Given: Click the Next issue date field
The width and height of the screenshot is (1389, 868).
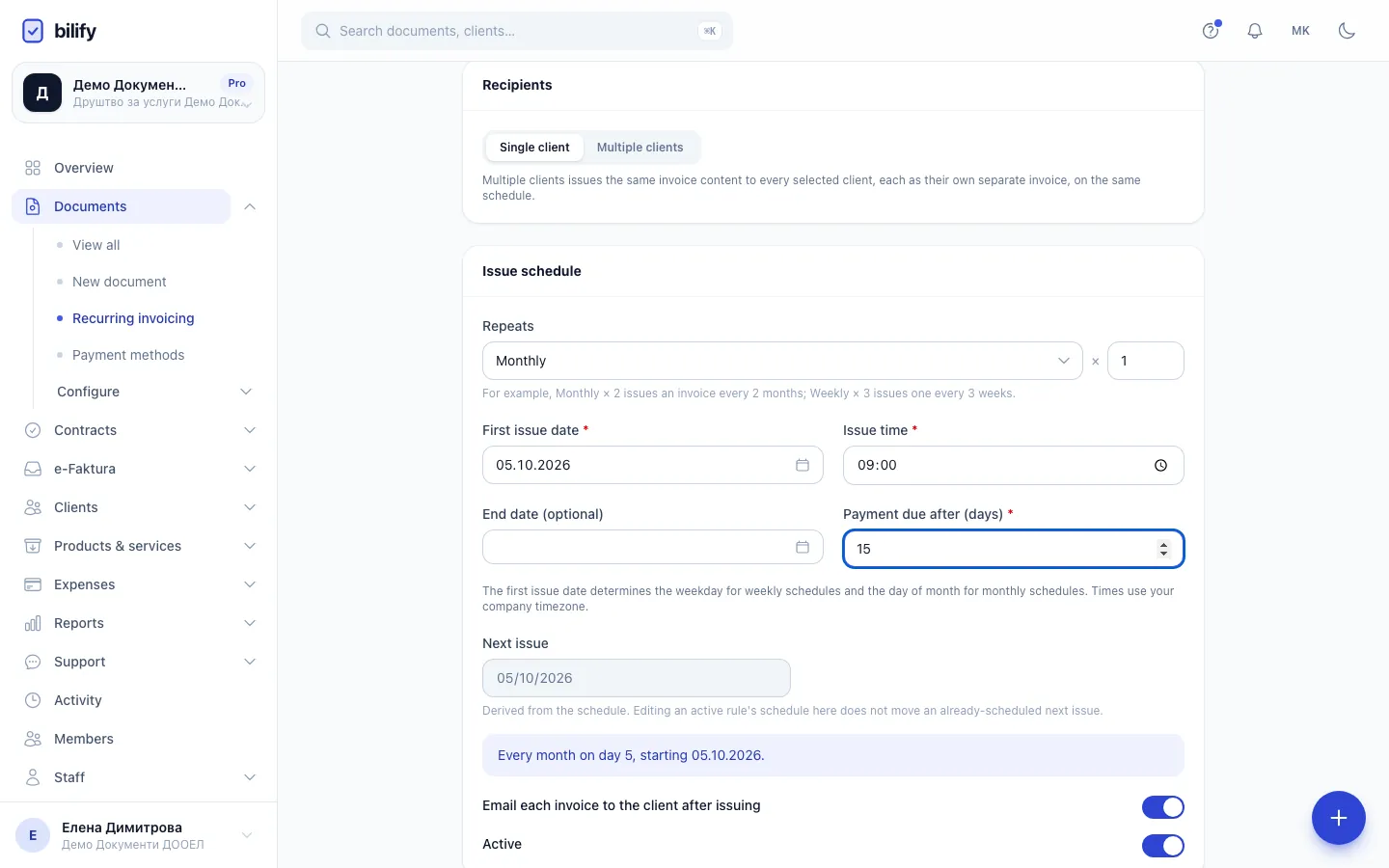Looking at the screenshot, I should [637, 678].
